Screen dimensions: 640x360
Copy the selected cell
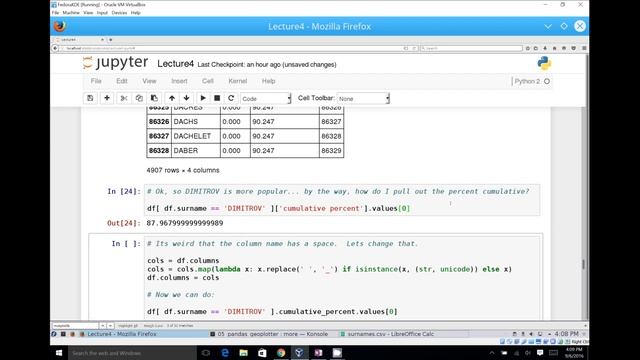139,98
